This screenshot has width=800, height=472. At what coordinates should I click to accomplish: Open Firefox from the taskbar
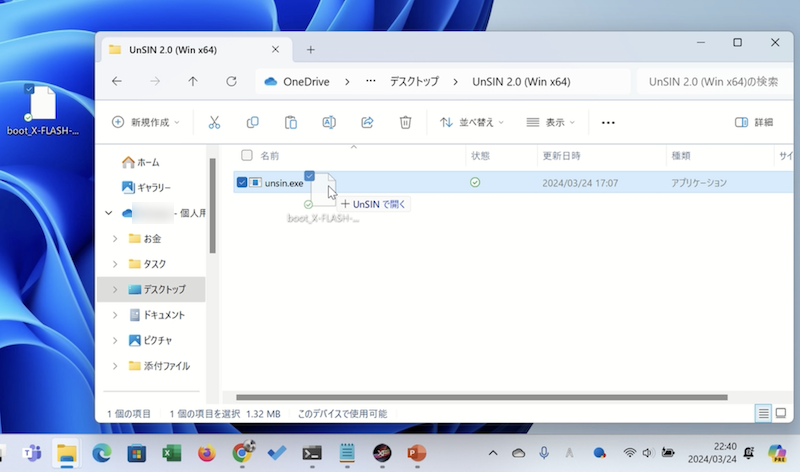tap(207, 453)
